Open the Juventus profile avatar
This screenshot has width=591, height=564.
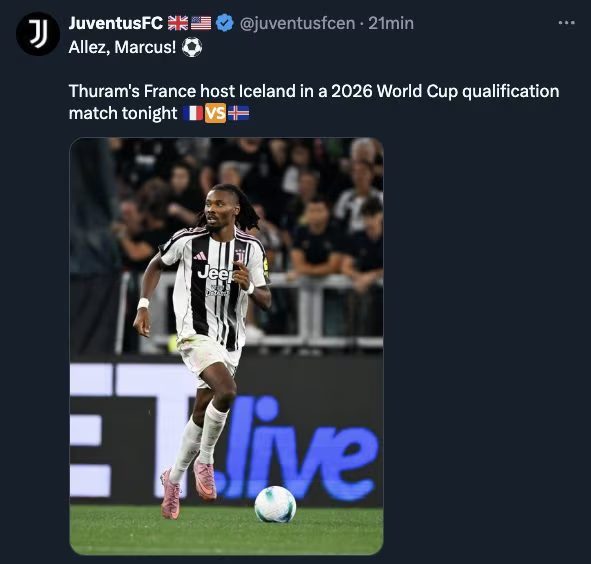click(x=38, y=34)
